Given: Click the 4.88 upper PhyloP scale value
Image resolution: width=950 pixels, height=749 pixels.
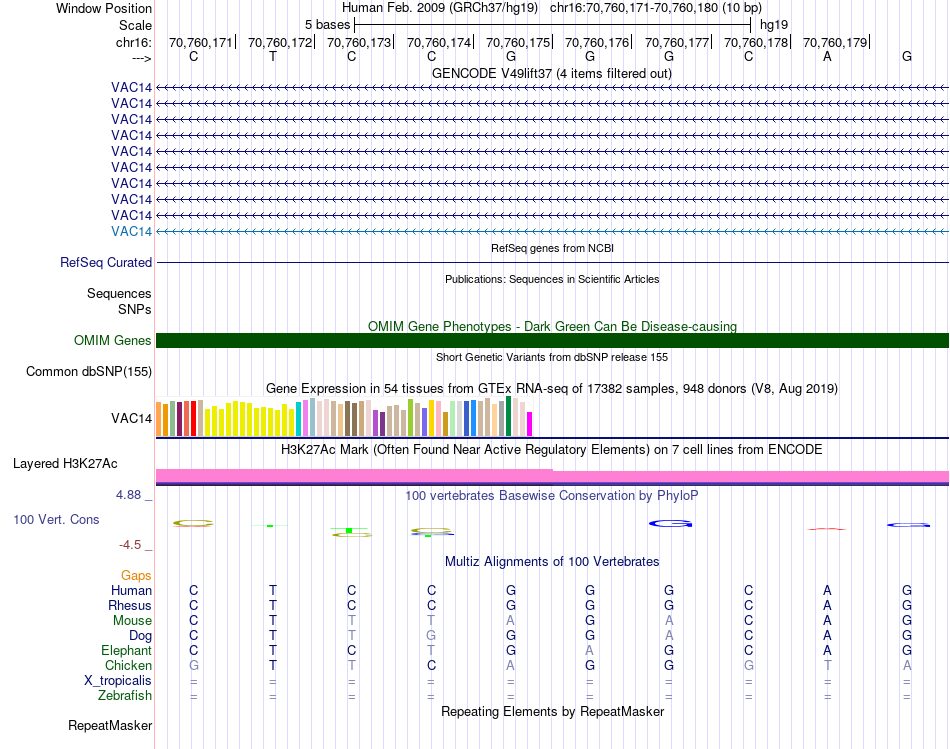Looking at the screenshot, I should pyautogui.click(x=128, y=495).
